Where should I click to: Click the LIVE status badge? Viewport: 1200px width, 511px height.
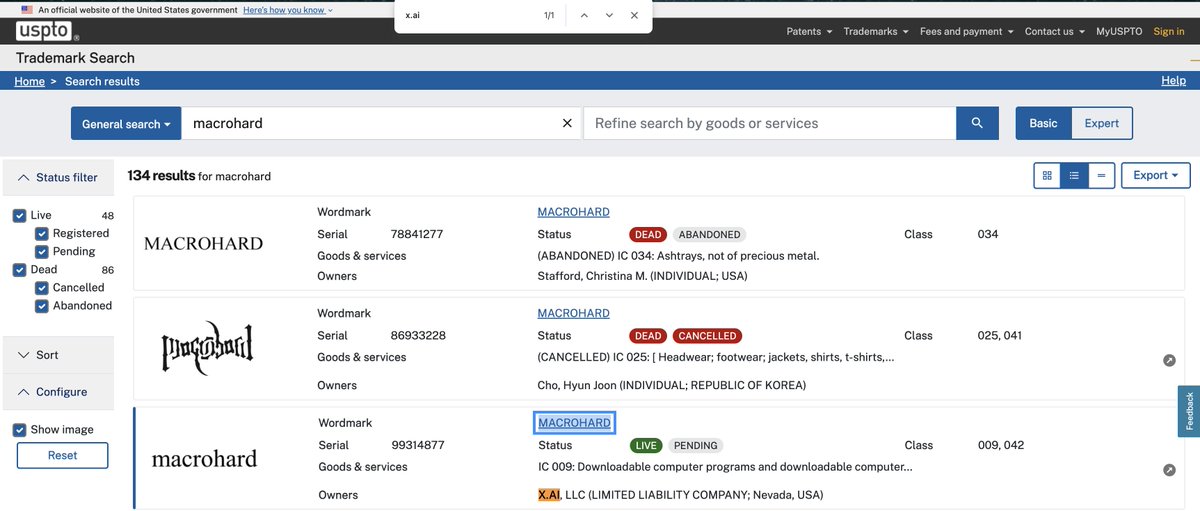[647, 446]
